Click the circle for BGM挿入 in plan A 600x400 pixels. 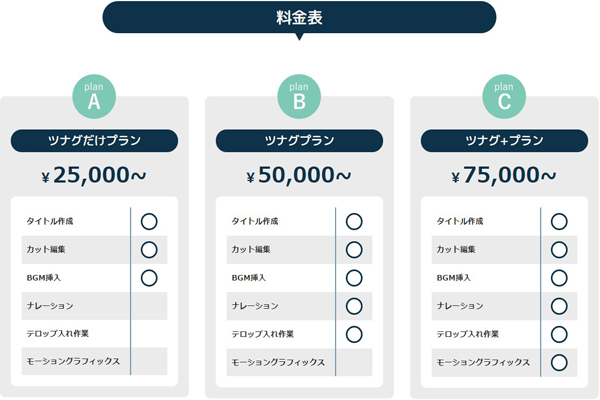pos(149,277)
